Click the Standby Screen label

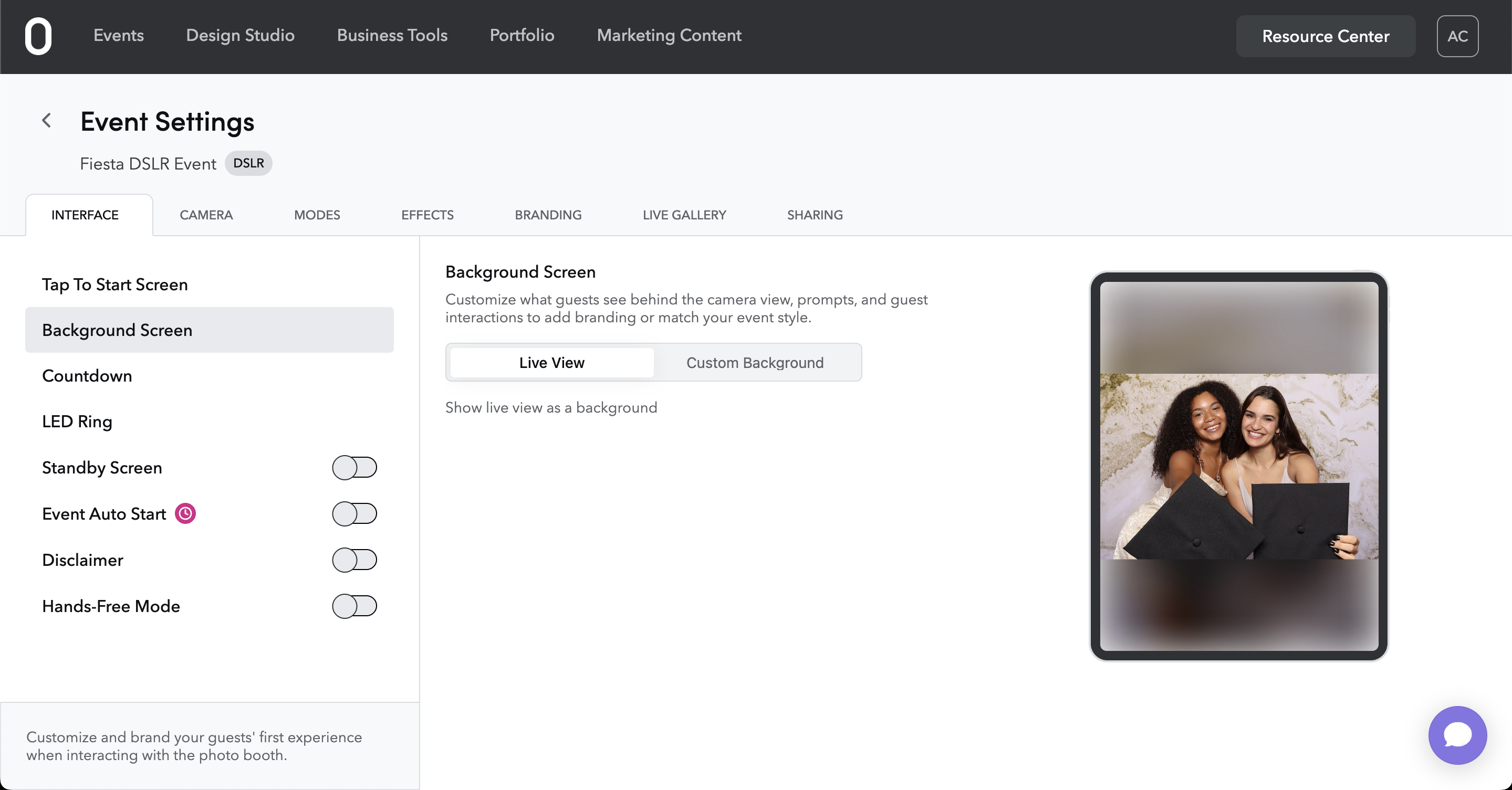101,467
